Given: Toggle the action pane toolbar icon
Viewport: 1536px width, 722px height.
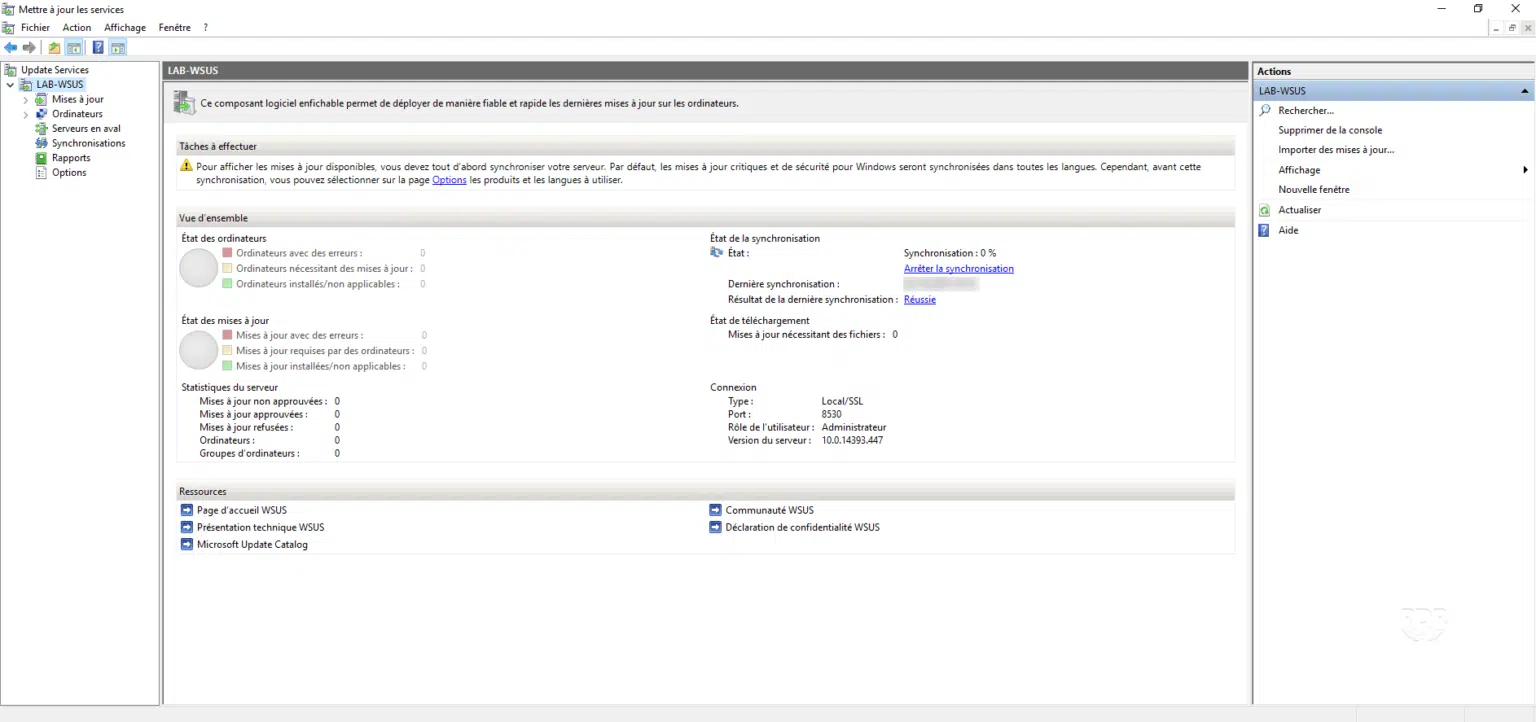Looking at the screenshot, I should (x=118, y=47).
